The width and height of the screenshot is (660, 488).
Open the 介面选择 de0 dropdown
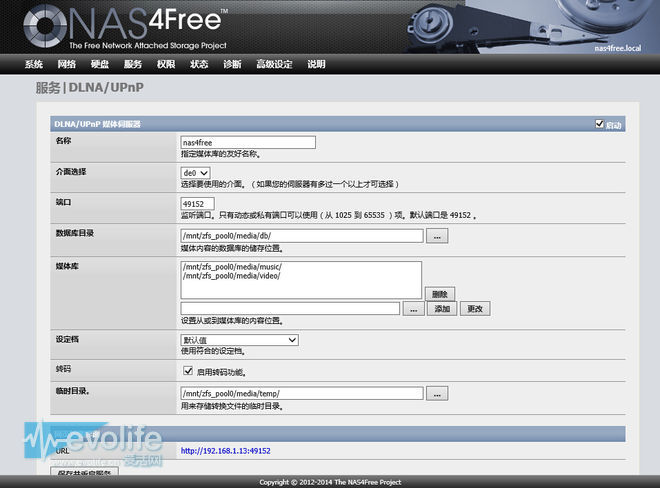tap(195, 173)
